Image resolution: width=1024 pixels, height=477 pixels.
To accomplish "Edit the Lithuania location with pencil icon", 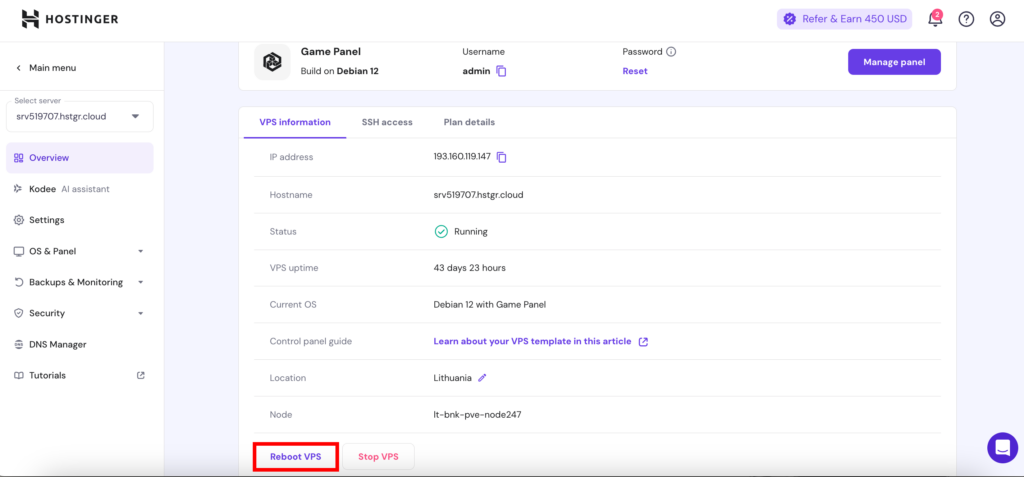I will tap(483, 378).
